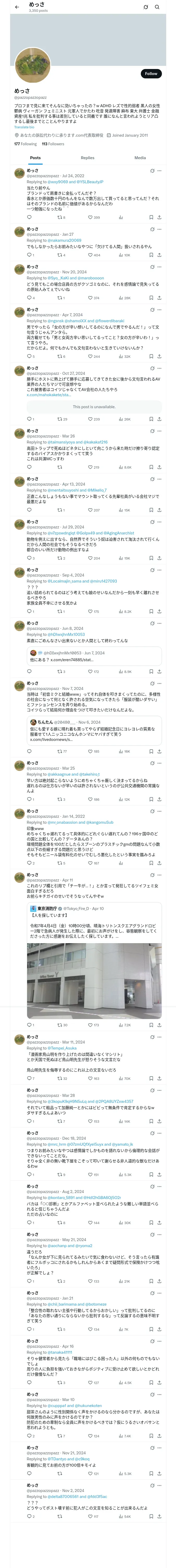
Task: View analytics of the Nov 20, 2024 post
Action: [x=121, y=298]
